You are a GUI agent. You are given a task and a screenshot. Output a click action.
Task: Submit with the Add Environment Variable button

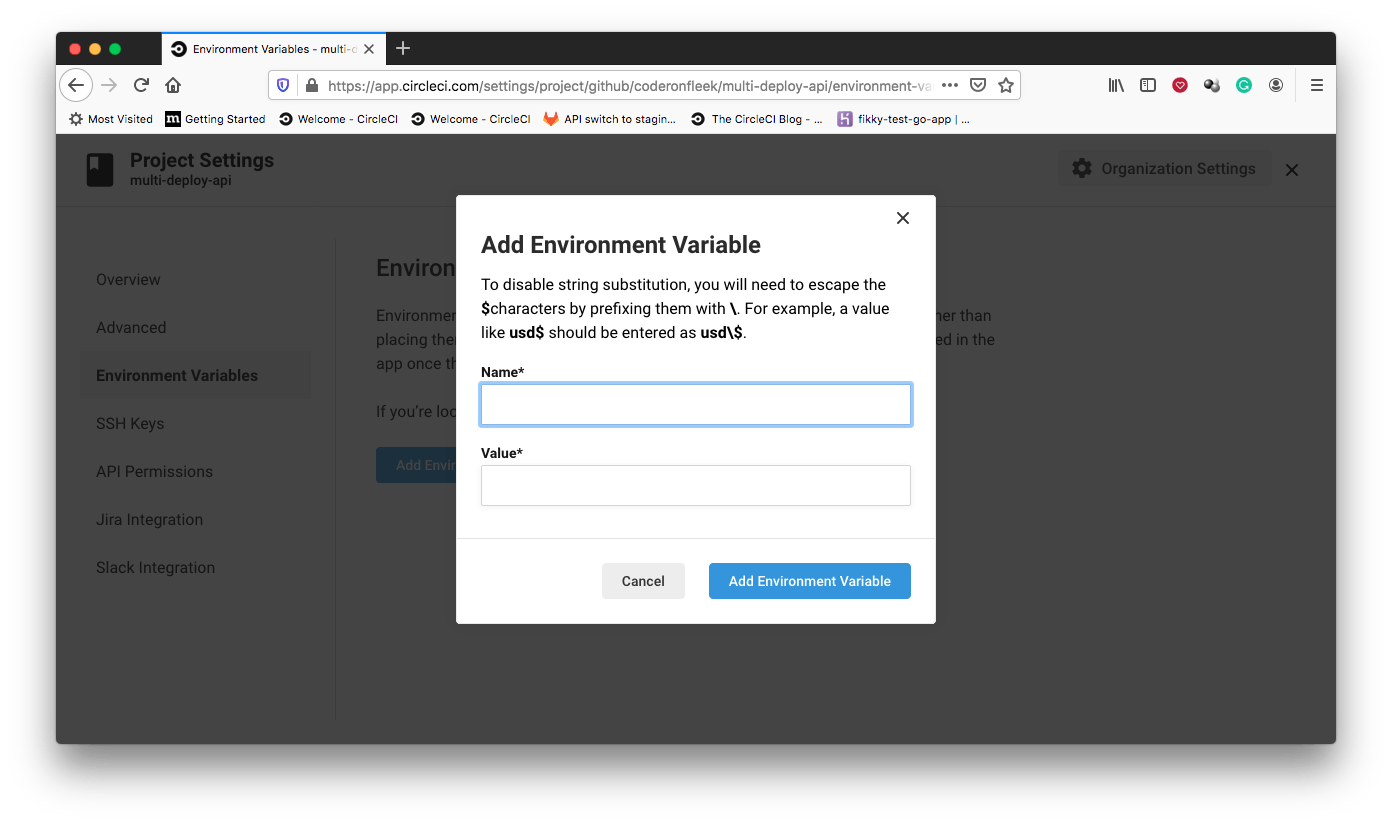[x=809, y=581]
